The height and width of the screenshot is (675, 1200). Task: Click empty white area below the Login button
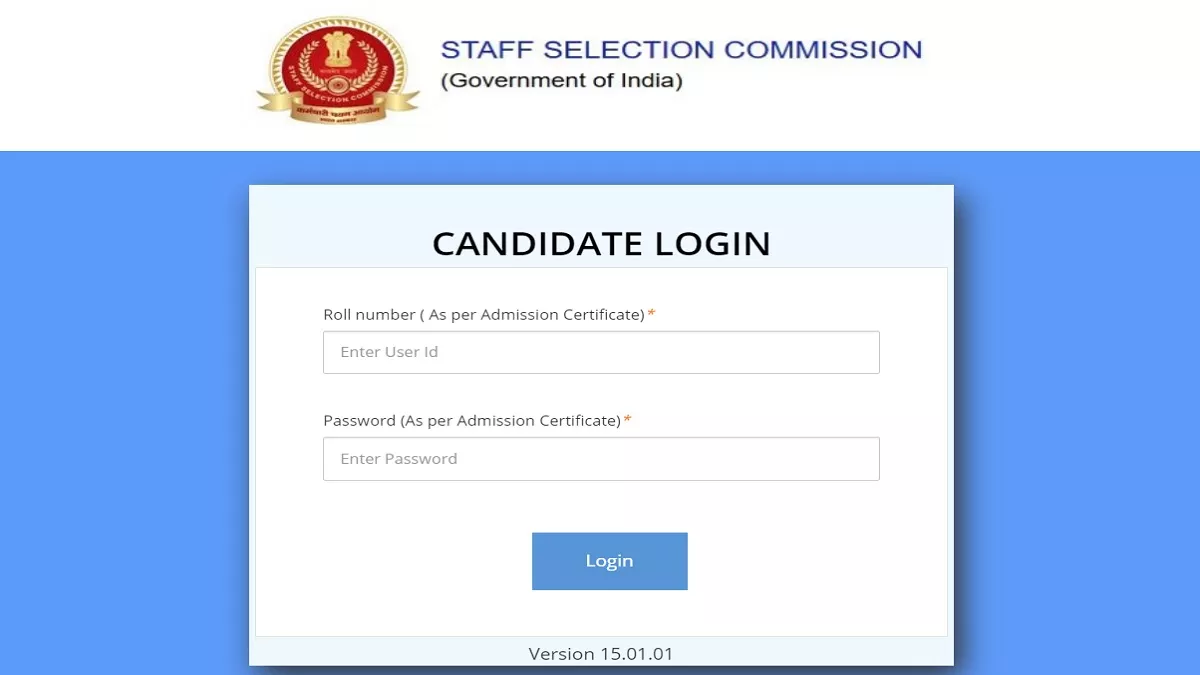pos(601,613)
